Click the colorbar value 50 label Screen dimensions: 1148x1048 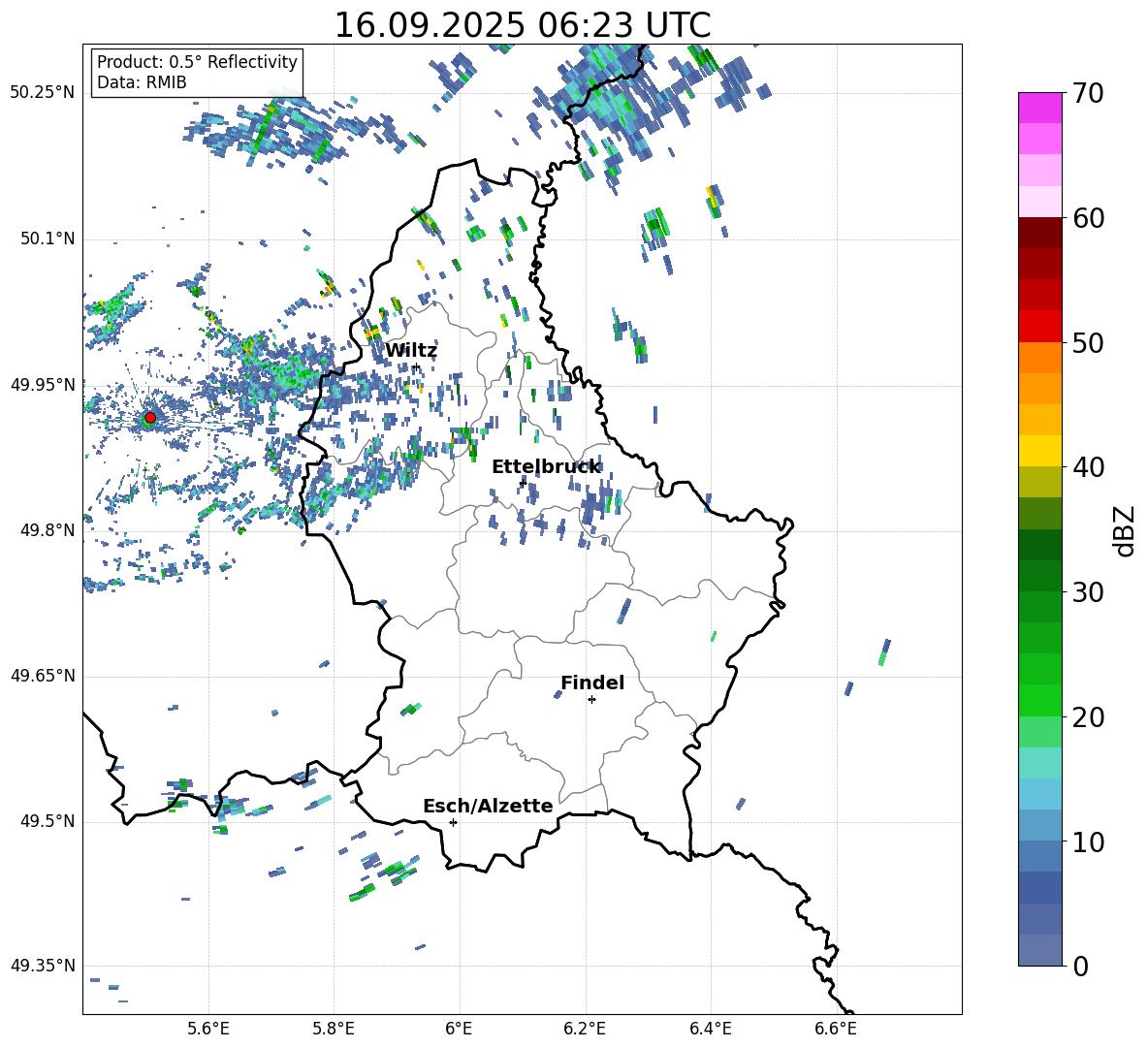pos(1087,342)
